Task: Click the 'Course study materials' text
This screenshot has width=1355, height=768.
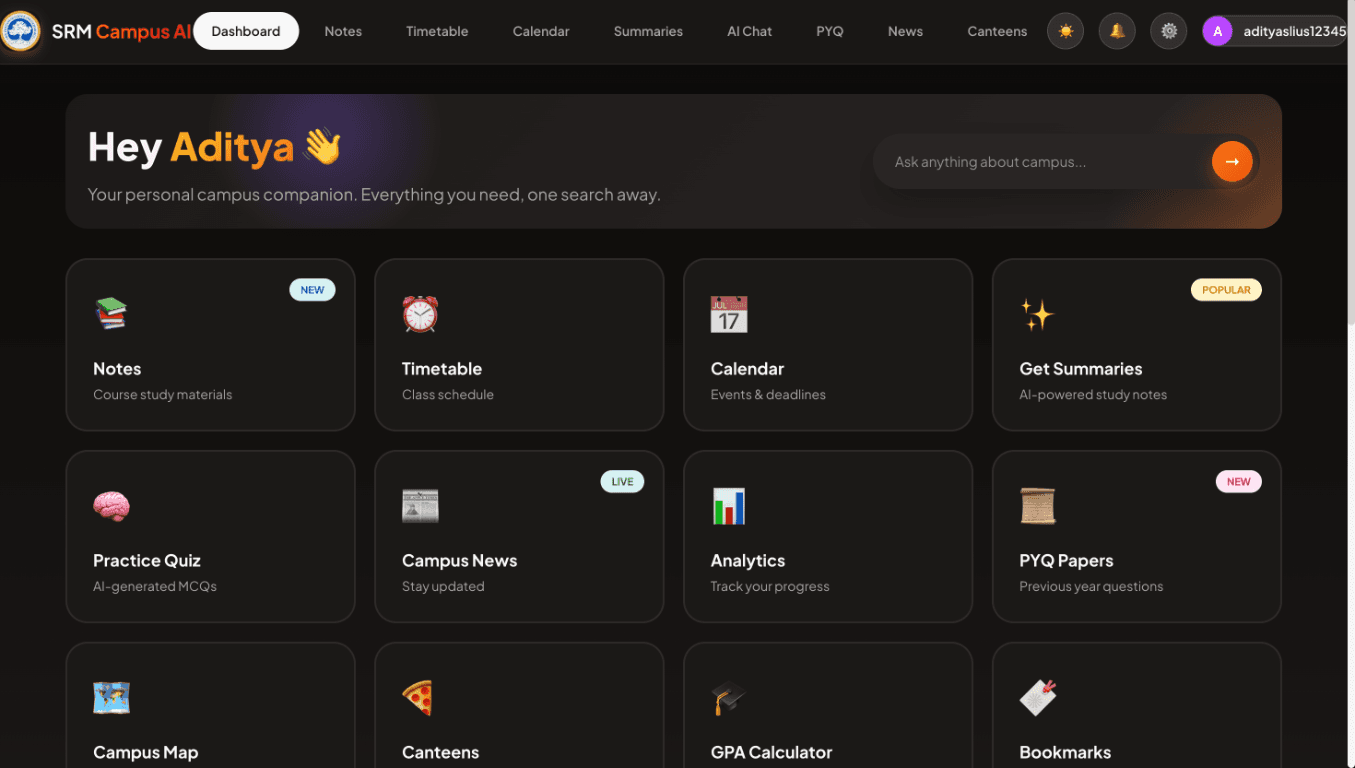Action: coord(162,395)
